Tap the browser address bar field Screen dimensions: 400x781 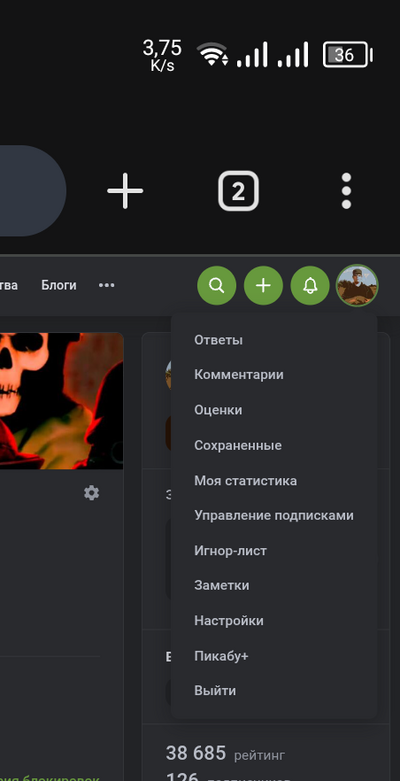(x=33, y=191)
